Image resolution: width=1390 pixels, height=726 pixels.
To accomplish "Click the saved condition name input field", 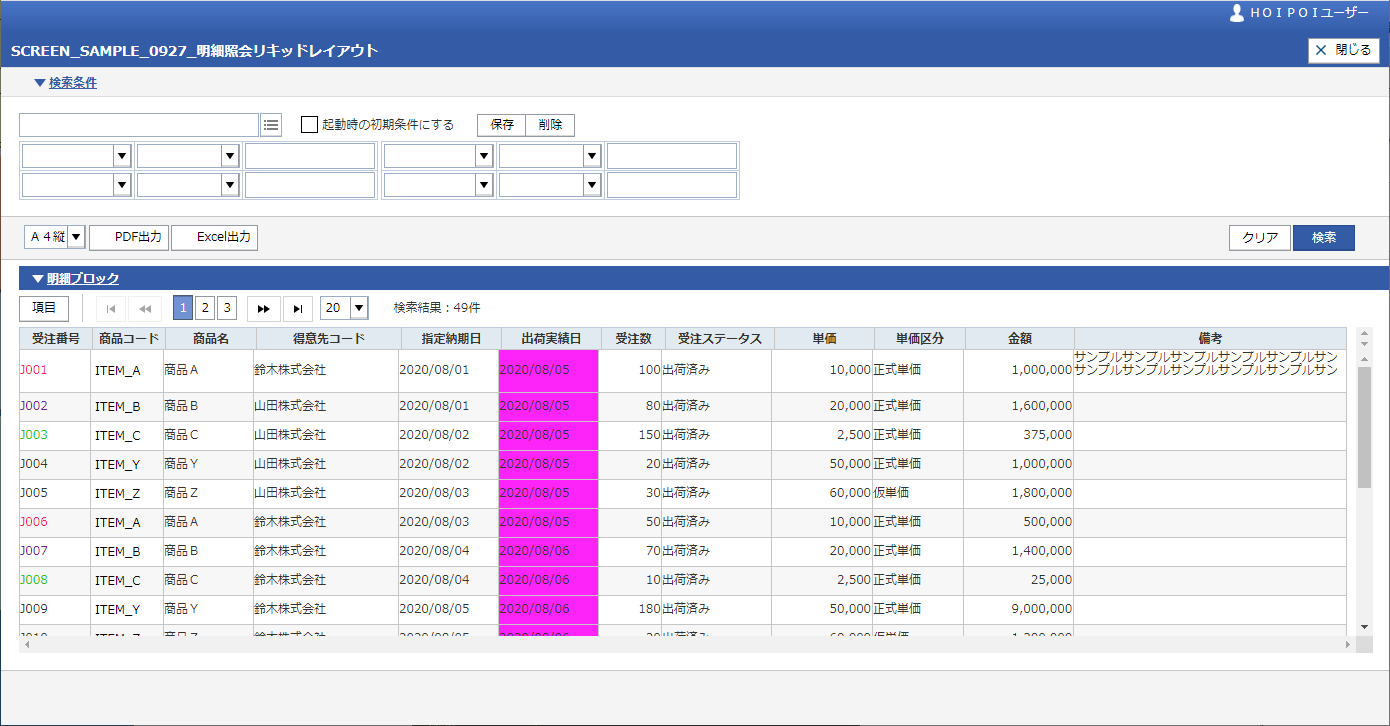I will 139,125.
